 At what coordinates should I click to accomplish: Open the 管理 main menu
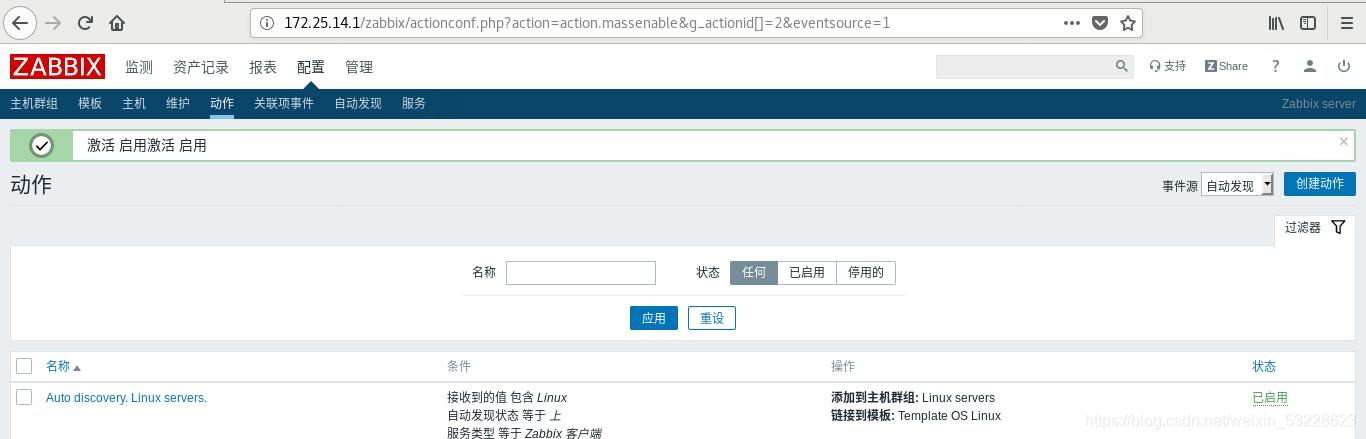click(359, 67)
